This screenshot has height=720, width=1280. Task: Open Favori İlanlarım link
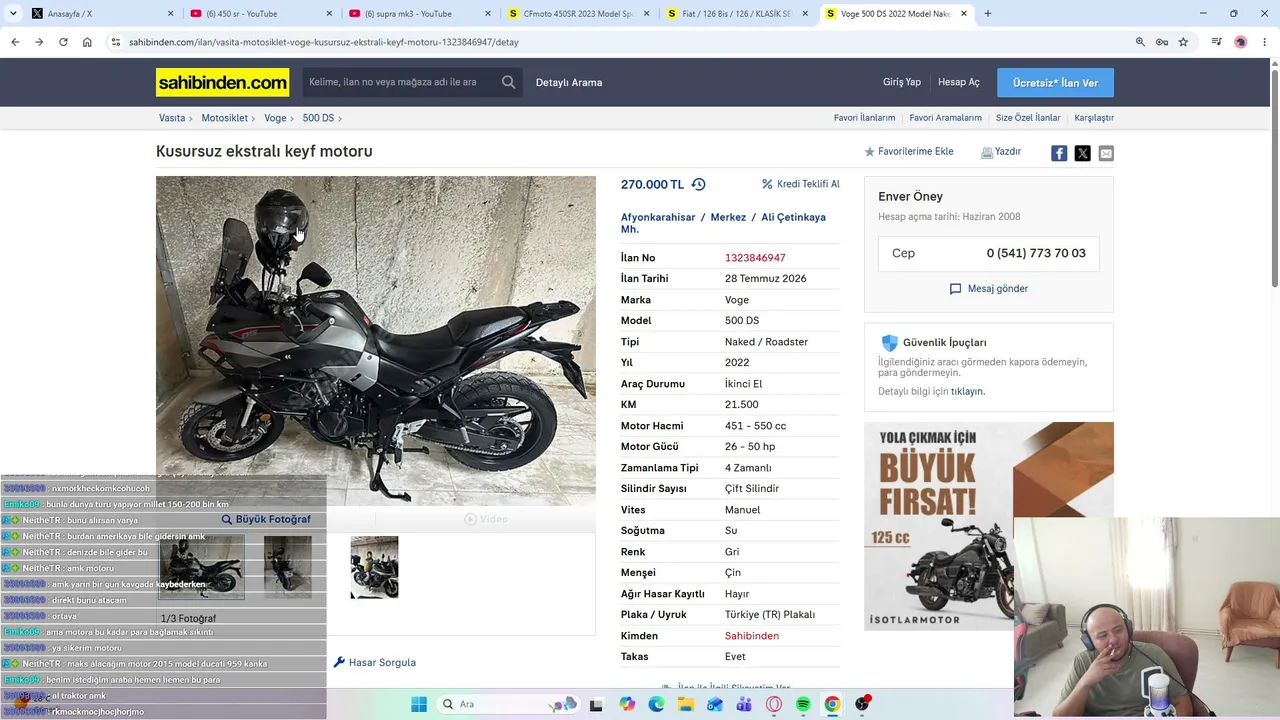tap(865, 118)
